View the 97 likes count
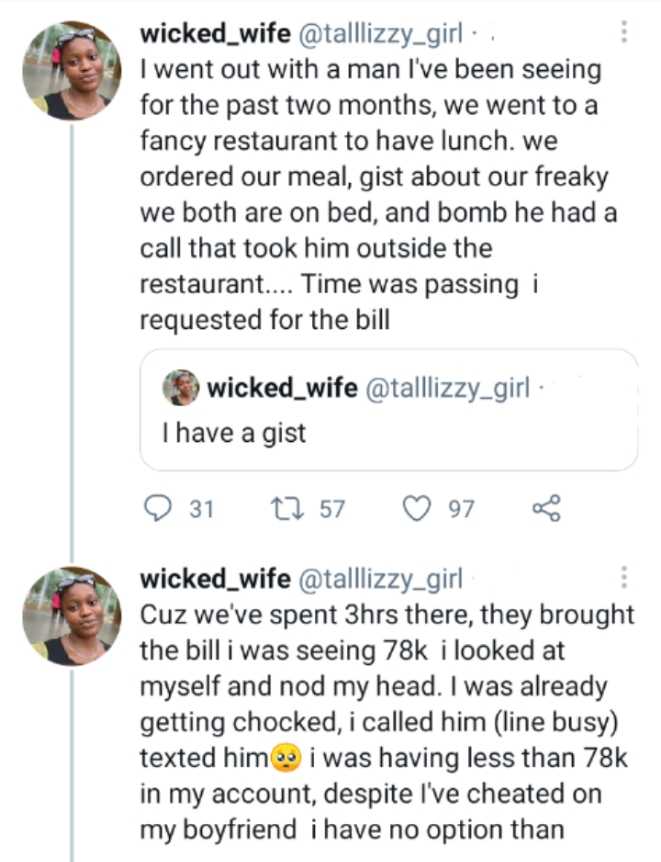The height and width of the screenshot is (862, 661). point(460,509)
